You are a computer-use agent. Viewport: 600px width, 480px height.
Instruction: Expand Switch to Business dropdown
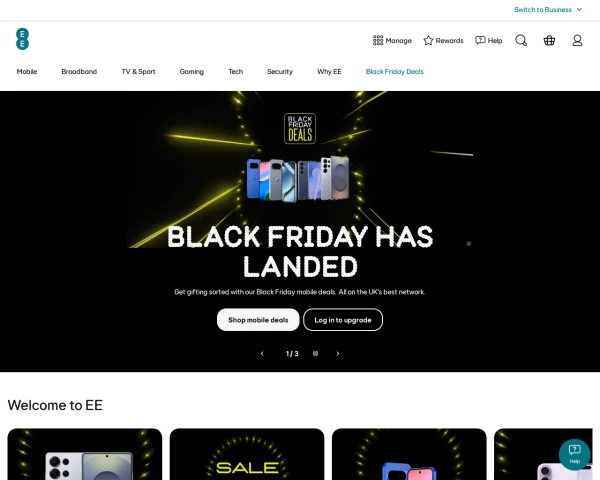(548, 10)
